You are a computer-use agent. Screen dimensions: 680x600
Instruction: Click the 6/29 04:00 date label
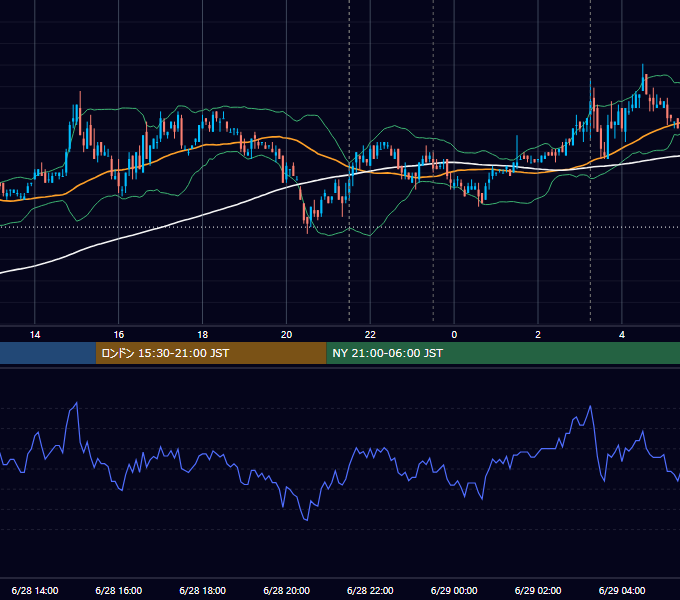[x=622, y=590]
